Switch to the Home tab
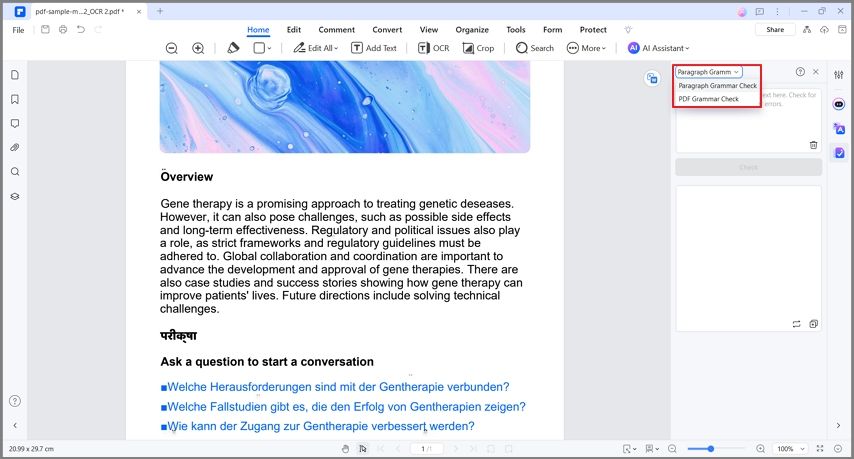854x459 pixels. [258, 30]
